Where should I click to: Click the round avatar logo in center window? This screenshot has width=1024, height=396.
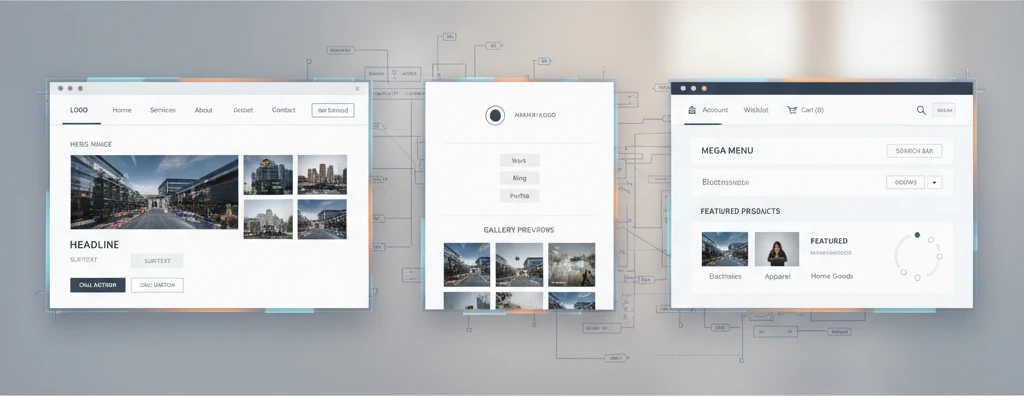495,115
